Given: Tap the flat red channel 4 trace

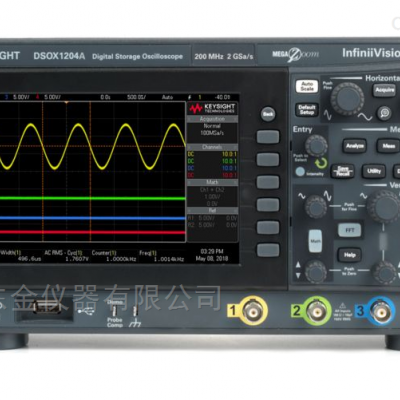Looking at the screenshot, I should coord(93,232).
